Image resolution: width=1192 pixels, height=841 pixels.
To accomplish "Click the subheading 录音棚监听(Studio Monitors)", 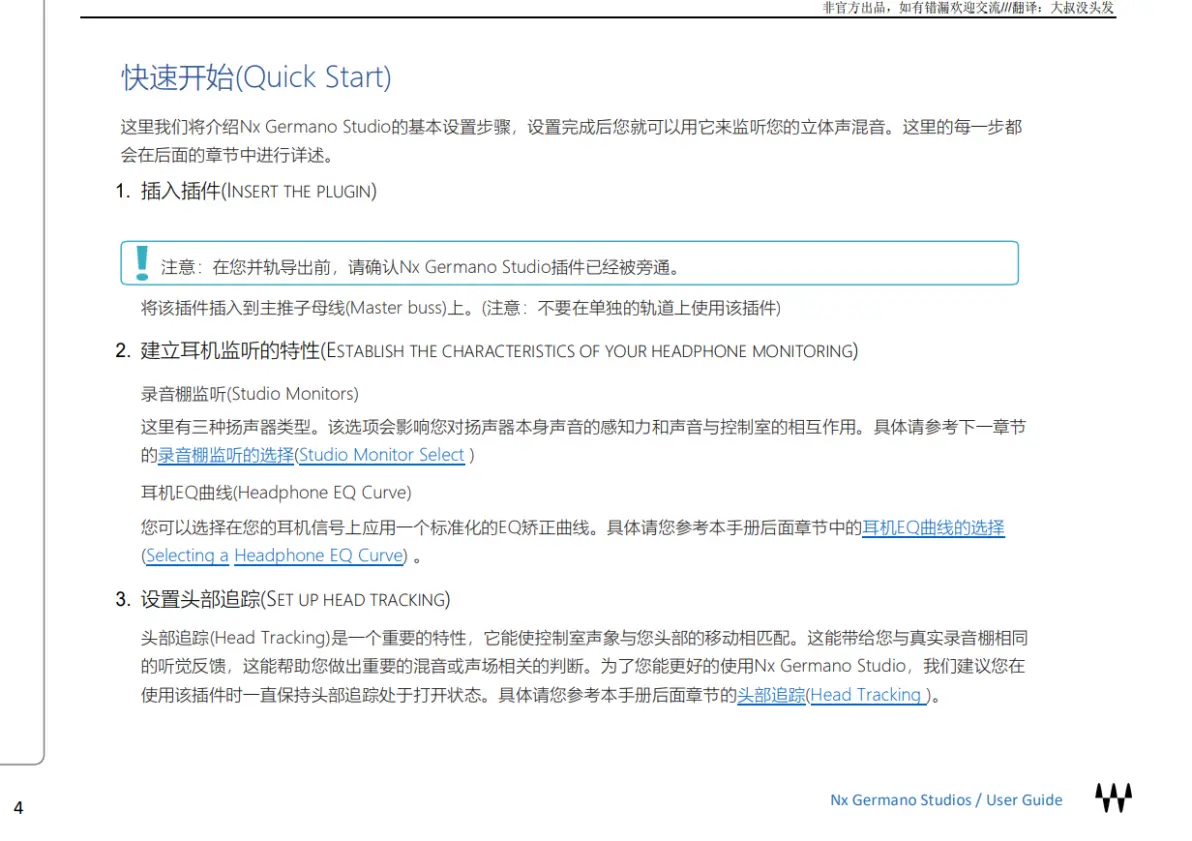I will point(249,394).
